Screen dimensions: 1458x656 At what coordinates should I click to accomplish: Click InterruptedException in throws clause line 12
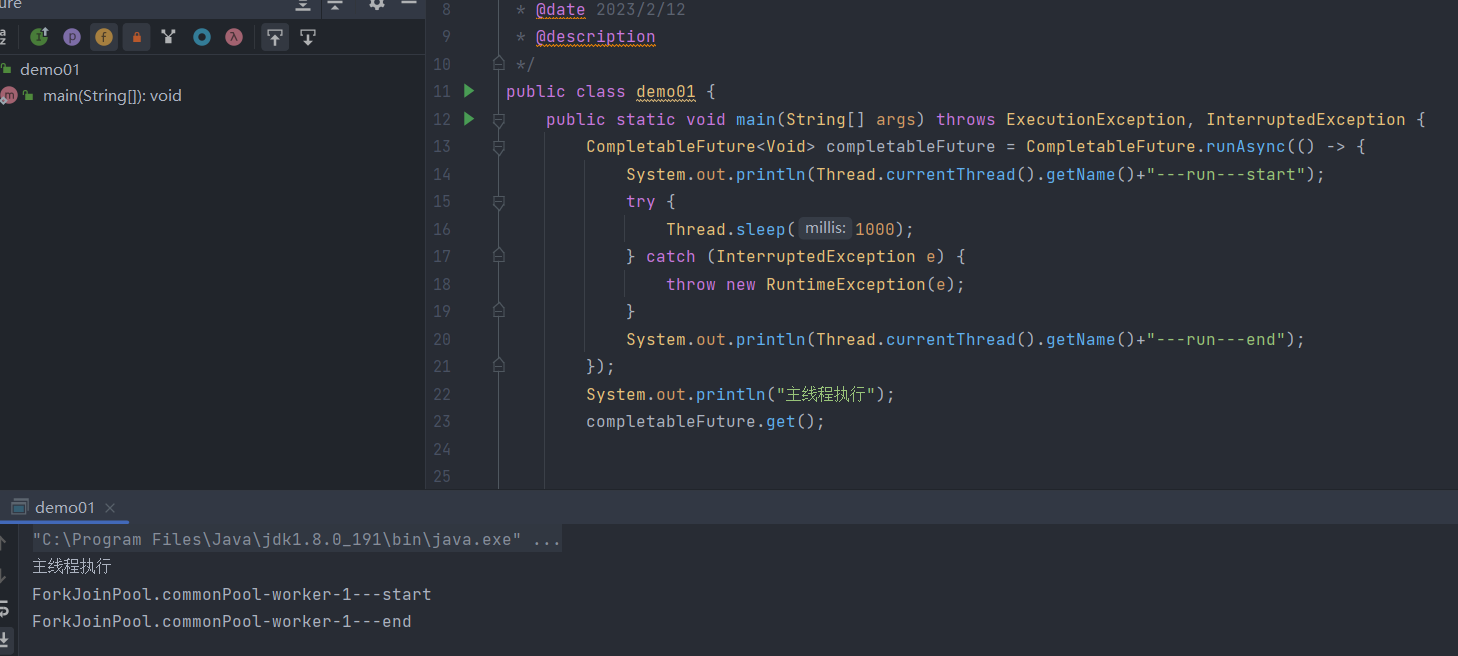1306,120
